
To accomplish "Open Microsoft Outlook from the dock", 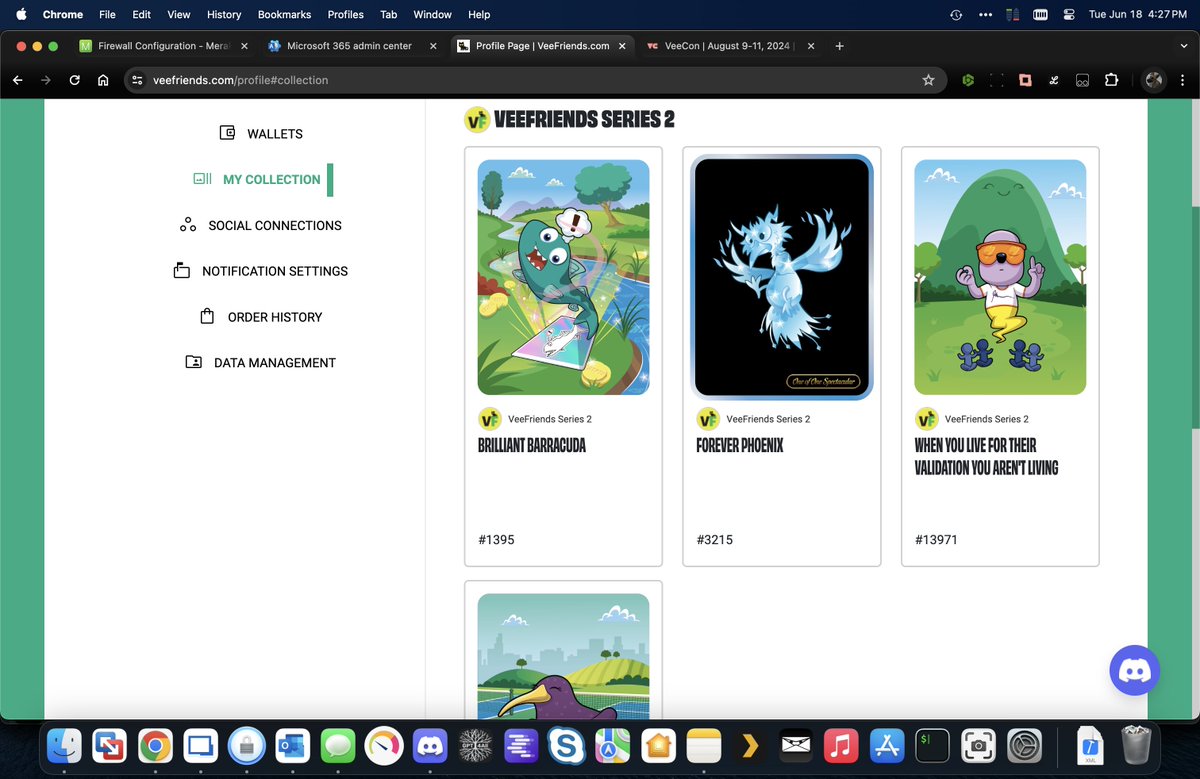I will [292, 746].
